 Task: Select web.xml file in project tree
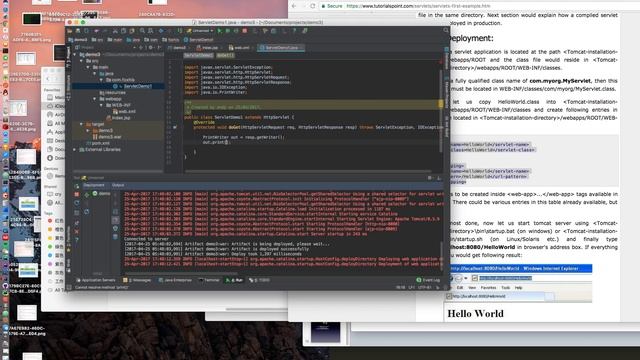(x=124, y=111)
